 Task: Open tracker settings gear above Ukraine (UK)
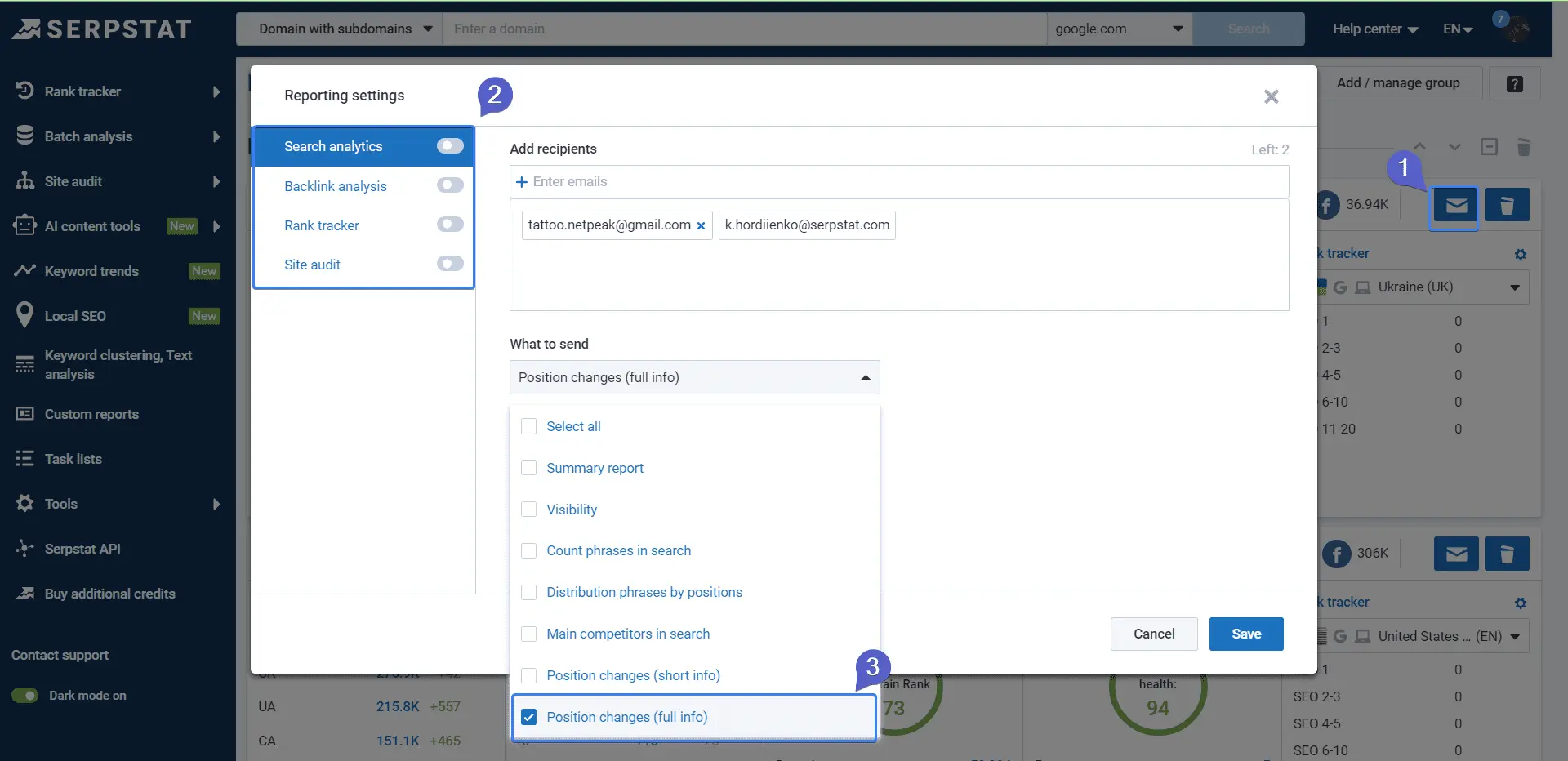pos(1520,254)
